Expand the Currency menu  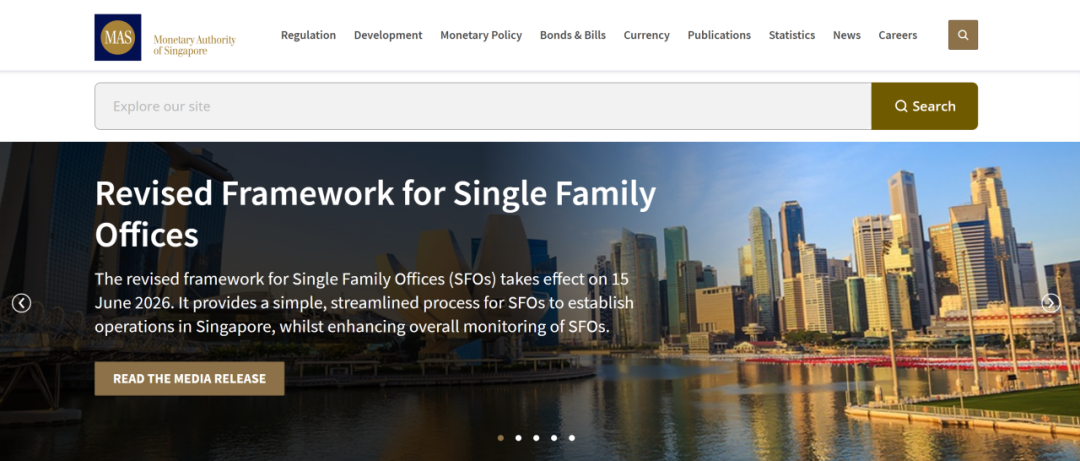coord(646,35)
